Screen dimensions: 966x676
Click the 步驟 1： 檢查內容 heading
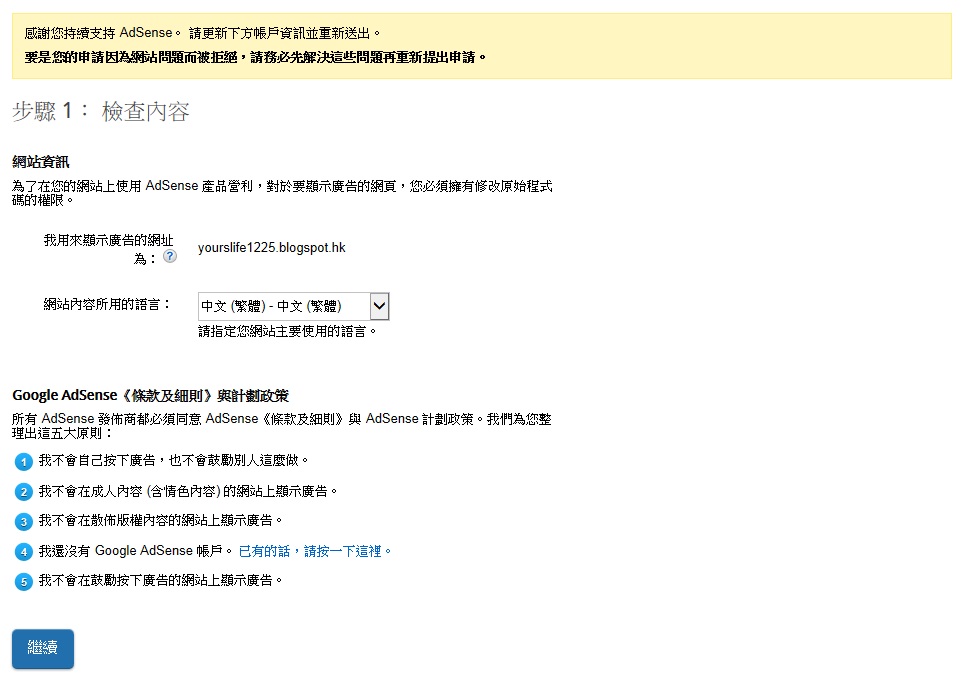coord(101,112)
